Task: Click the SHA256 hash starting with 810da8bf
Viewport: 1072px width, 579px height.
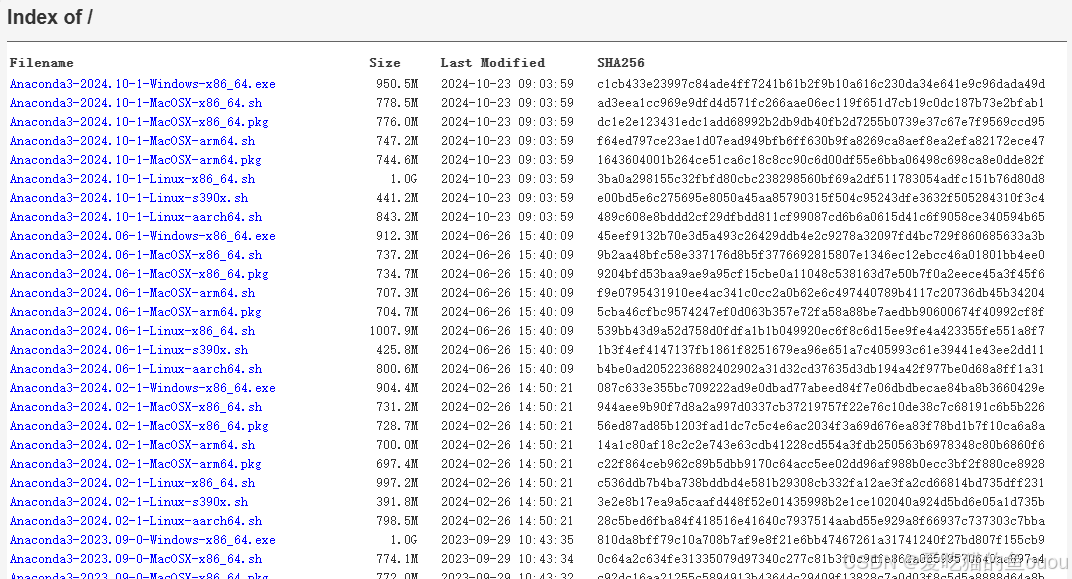Action: pyautogui.click(x=820, y=539)
